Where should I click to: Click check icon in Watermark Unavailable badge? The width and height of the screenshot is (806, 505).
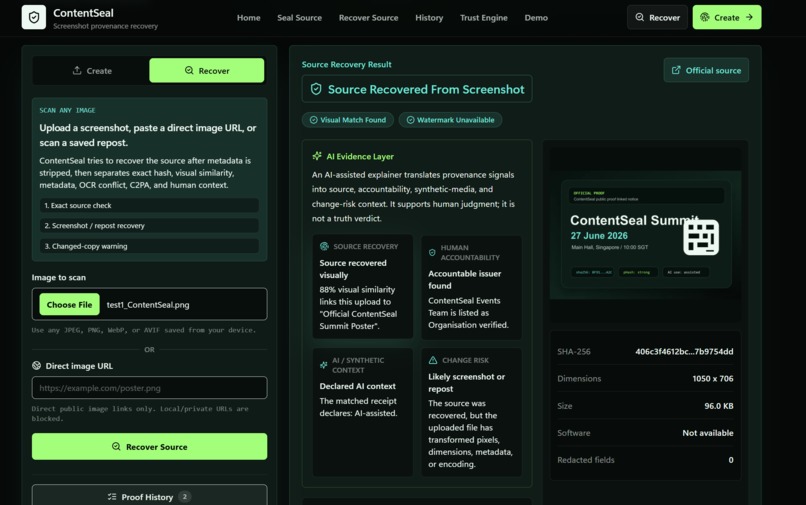410,120
